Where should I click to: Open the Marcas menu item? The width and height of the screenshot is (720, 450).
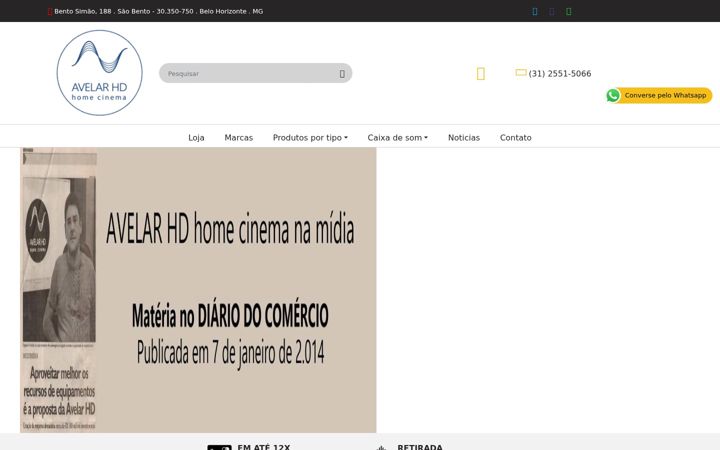pos(238,138)
